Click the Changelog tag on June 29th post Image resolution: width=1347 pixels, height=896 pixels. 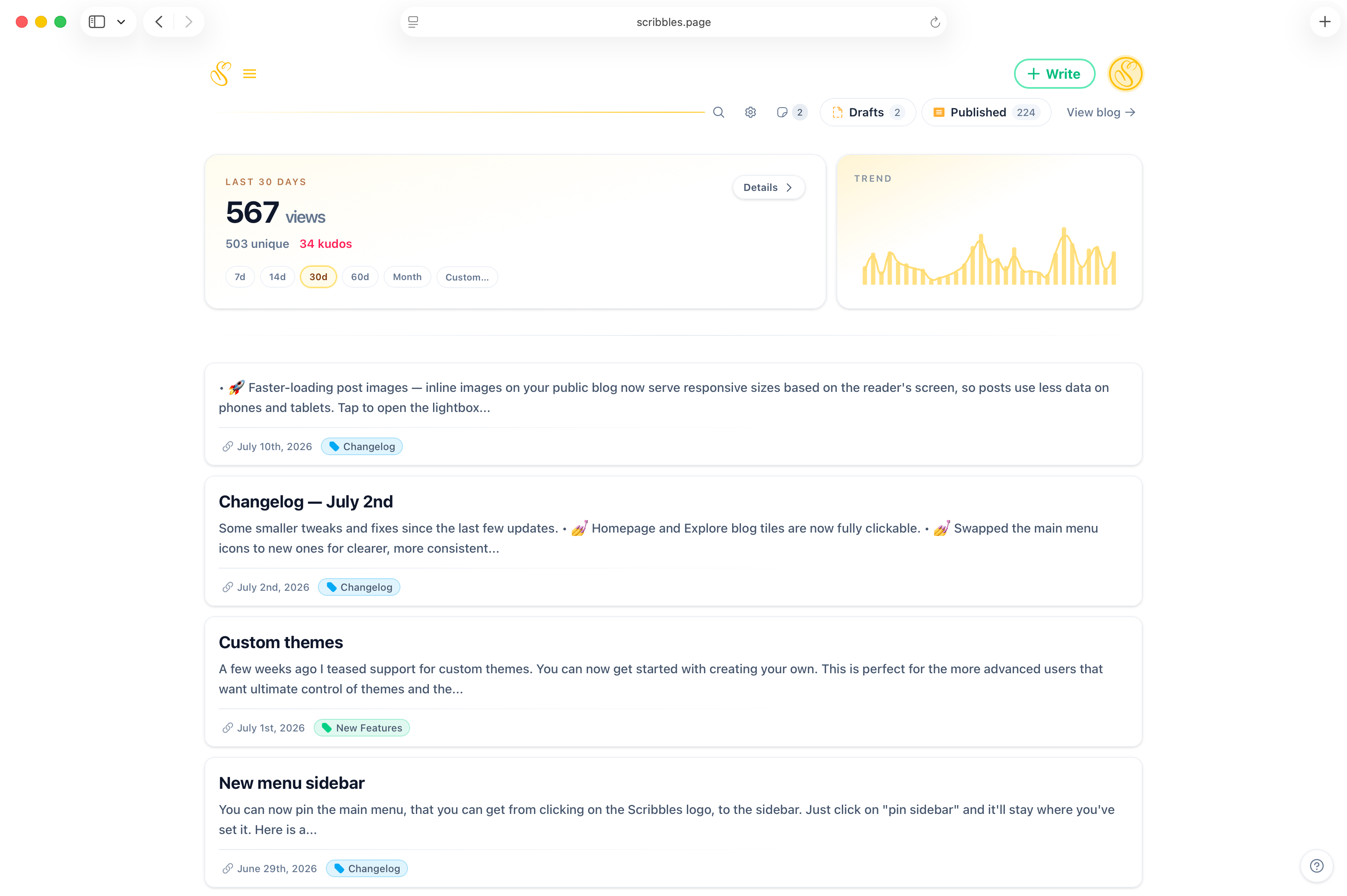(x=367, y=868)
